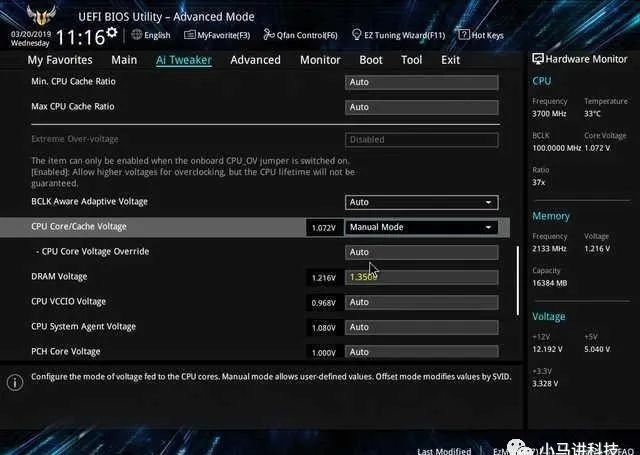
Task: Click the 16384 MB capacity value
Action: [x=549, y=283]
